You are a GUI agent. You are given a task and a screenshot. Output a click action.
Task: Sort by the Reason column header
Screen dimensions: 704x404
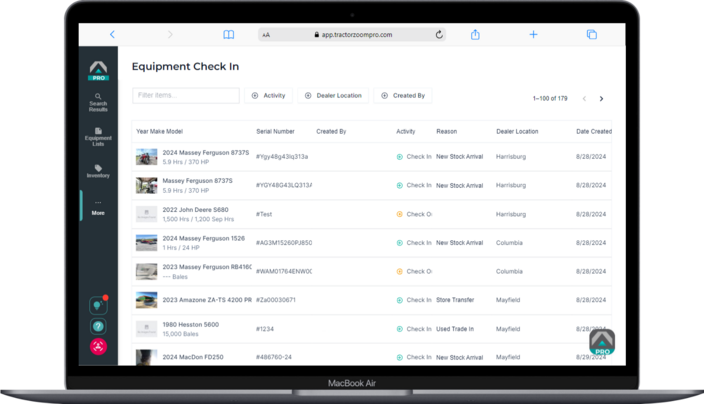click(x=446, y=132)
